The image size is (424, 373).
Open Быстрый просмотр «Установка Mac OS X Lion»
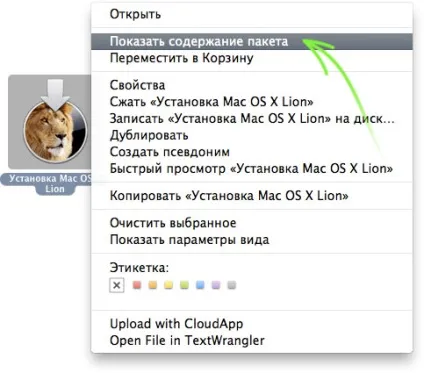click(x=252, y=169)
